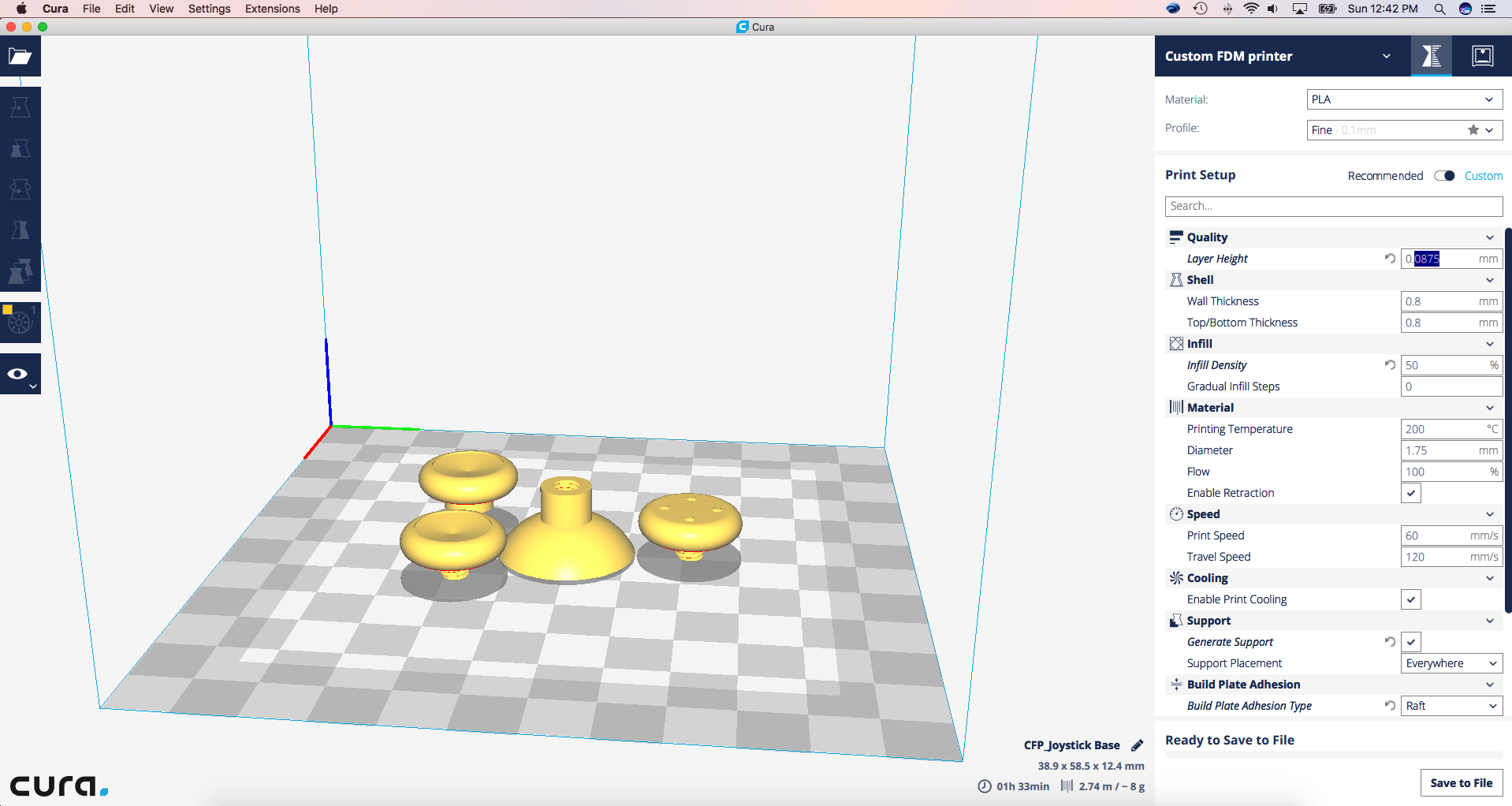The height and width of the screenshot is (806, 1512).
Task: Reset Generate Support with its undo arrow
Action: pos(1390,642)
